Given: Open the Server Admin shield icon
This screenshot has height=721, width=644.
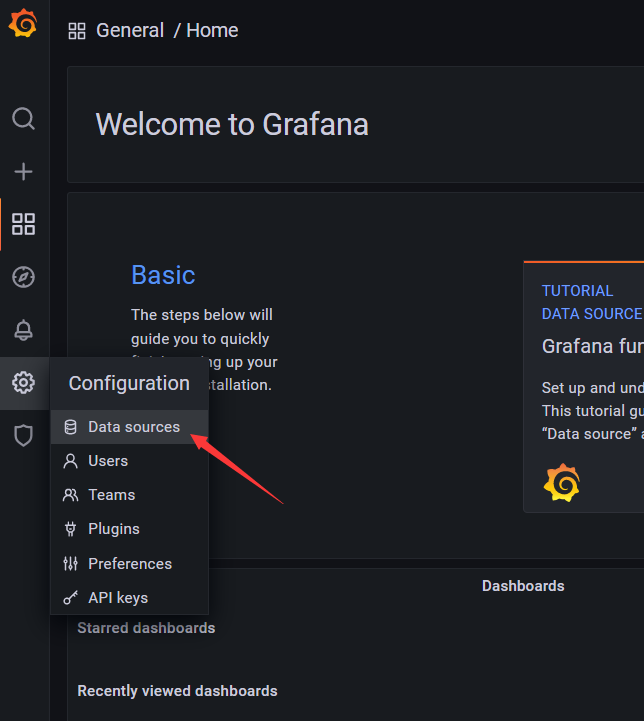Looking at the screenshot, I should [x=23, y=435].
